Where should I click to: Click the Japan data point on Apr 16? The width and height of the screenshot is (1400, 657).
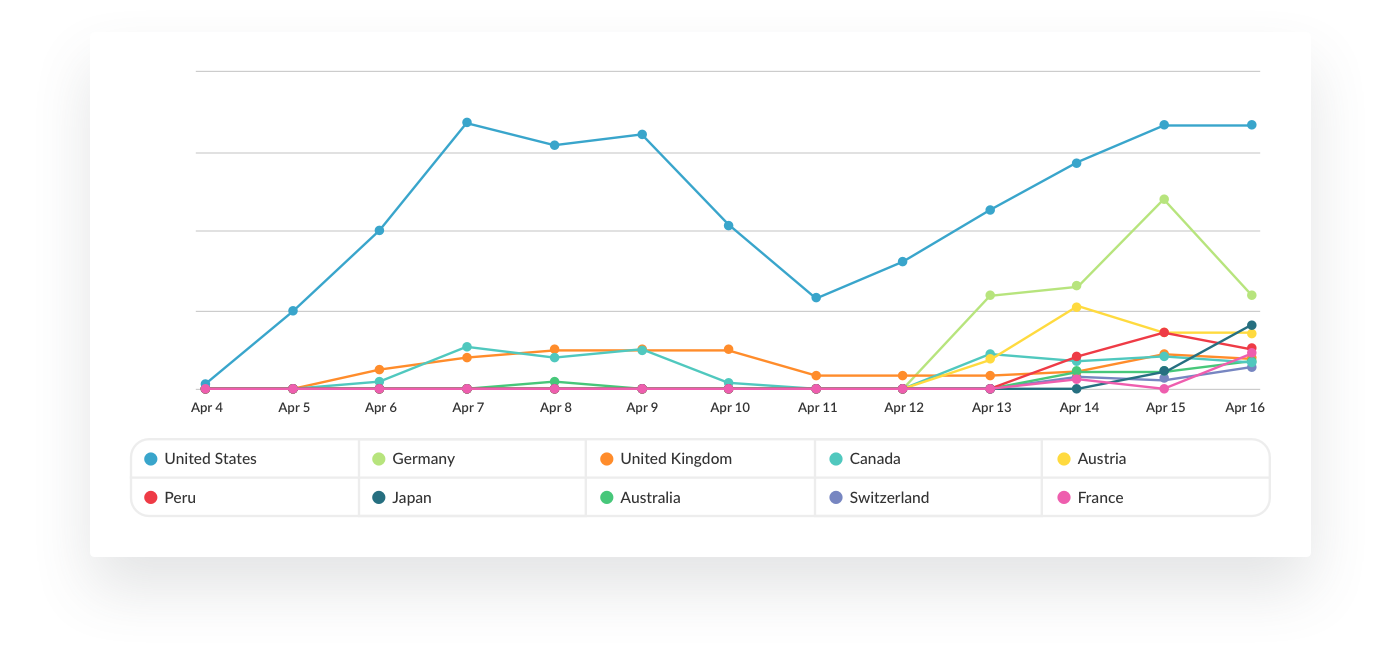click(x=1251, y=325)
